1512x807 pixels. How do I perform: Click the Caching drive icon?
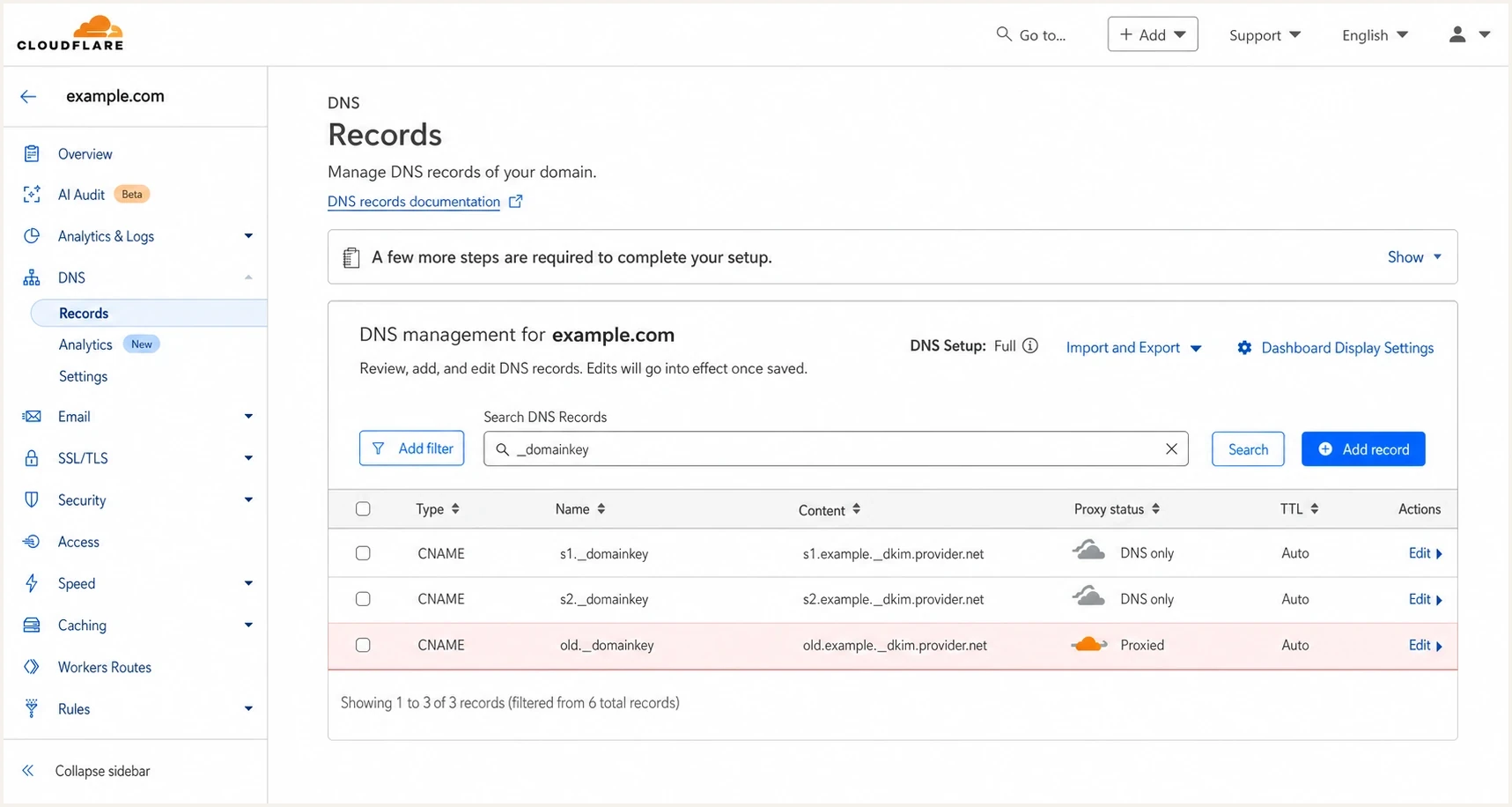point(32,626)
